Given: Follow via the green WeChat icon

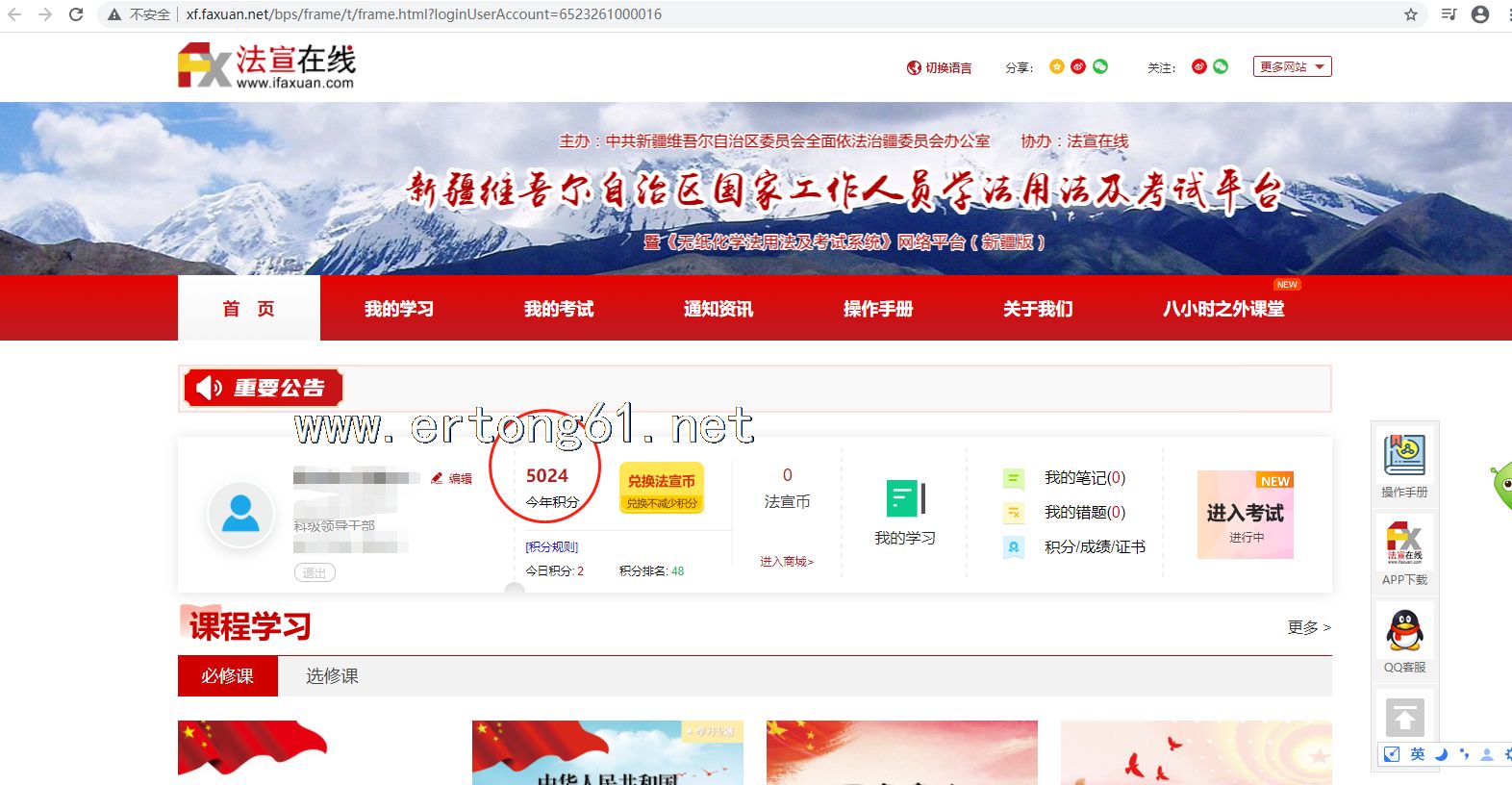Looking at the screenshot, I should [x=1221, y=66].
